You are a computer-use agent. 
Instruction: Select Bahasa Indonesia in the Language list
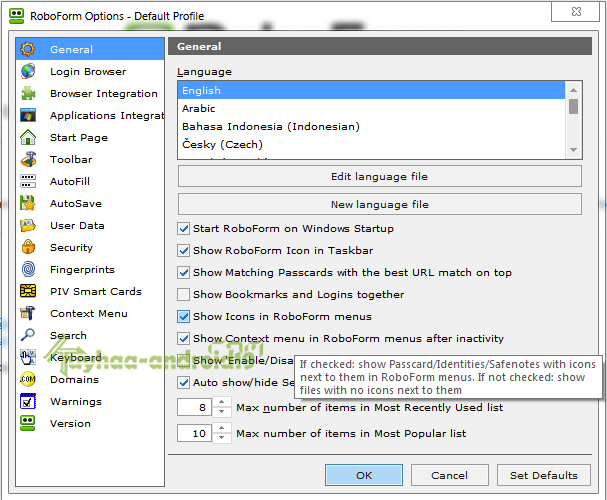click(371, 127)
